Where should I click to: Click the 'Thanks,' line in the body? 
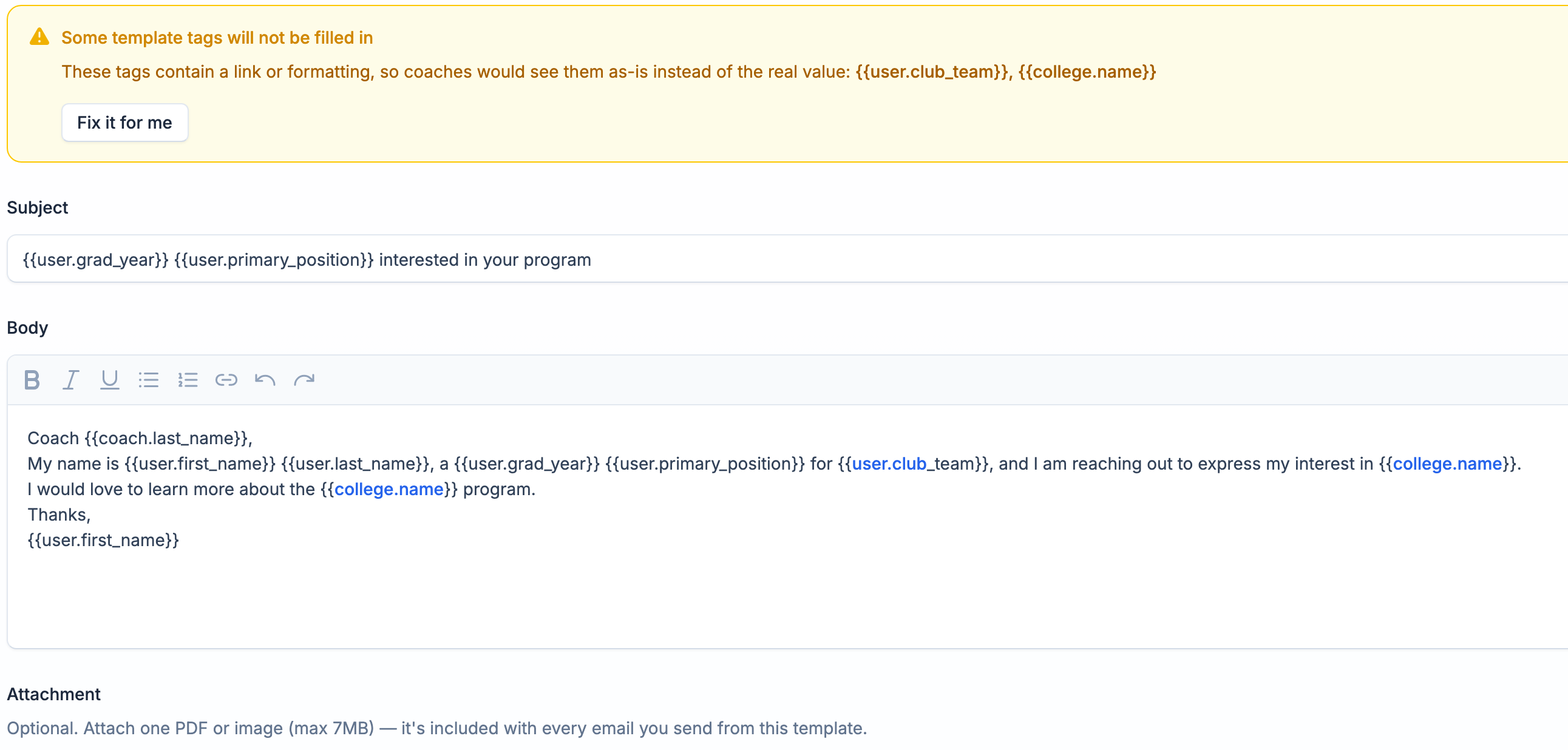point(59,515)
